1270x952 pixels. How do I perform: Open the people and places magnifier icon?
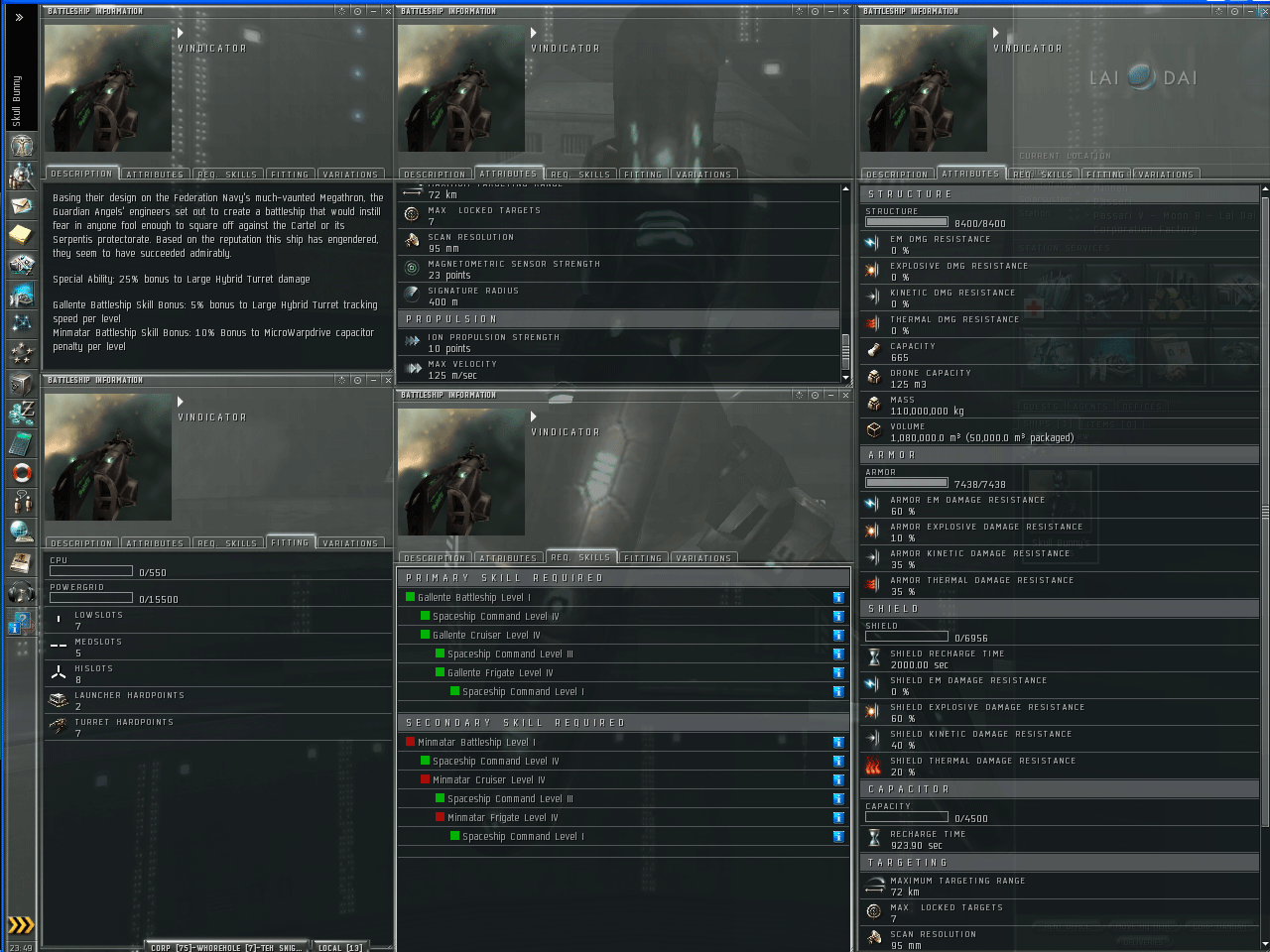pos(21,176)
